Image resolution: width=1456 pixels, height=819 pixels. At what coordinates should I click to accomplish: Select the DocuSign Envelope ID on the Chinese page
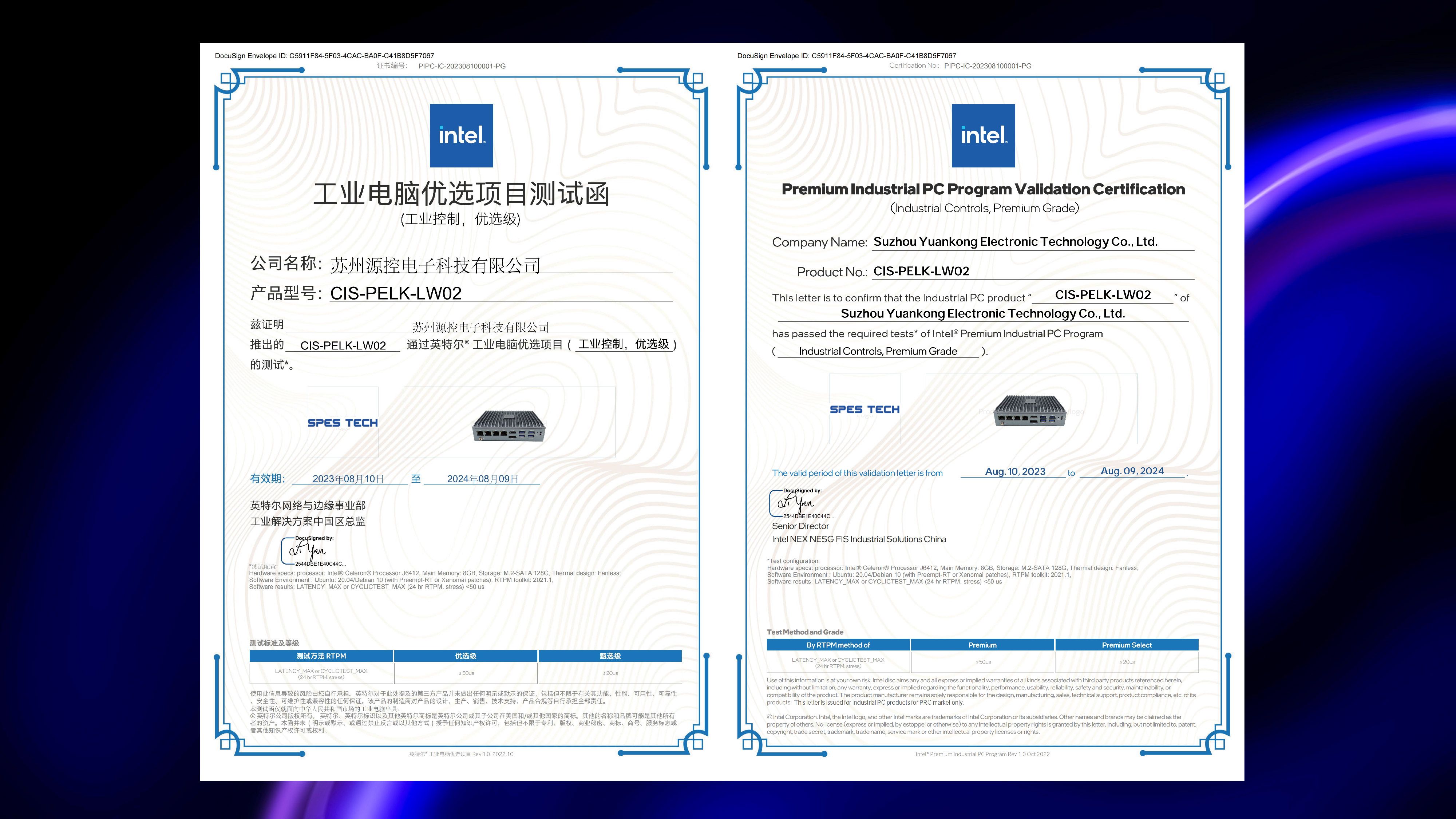pos(324,56)
